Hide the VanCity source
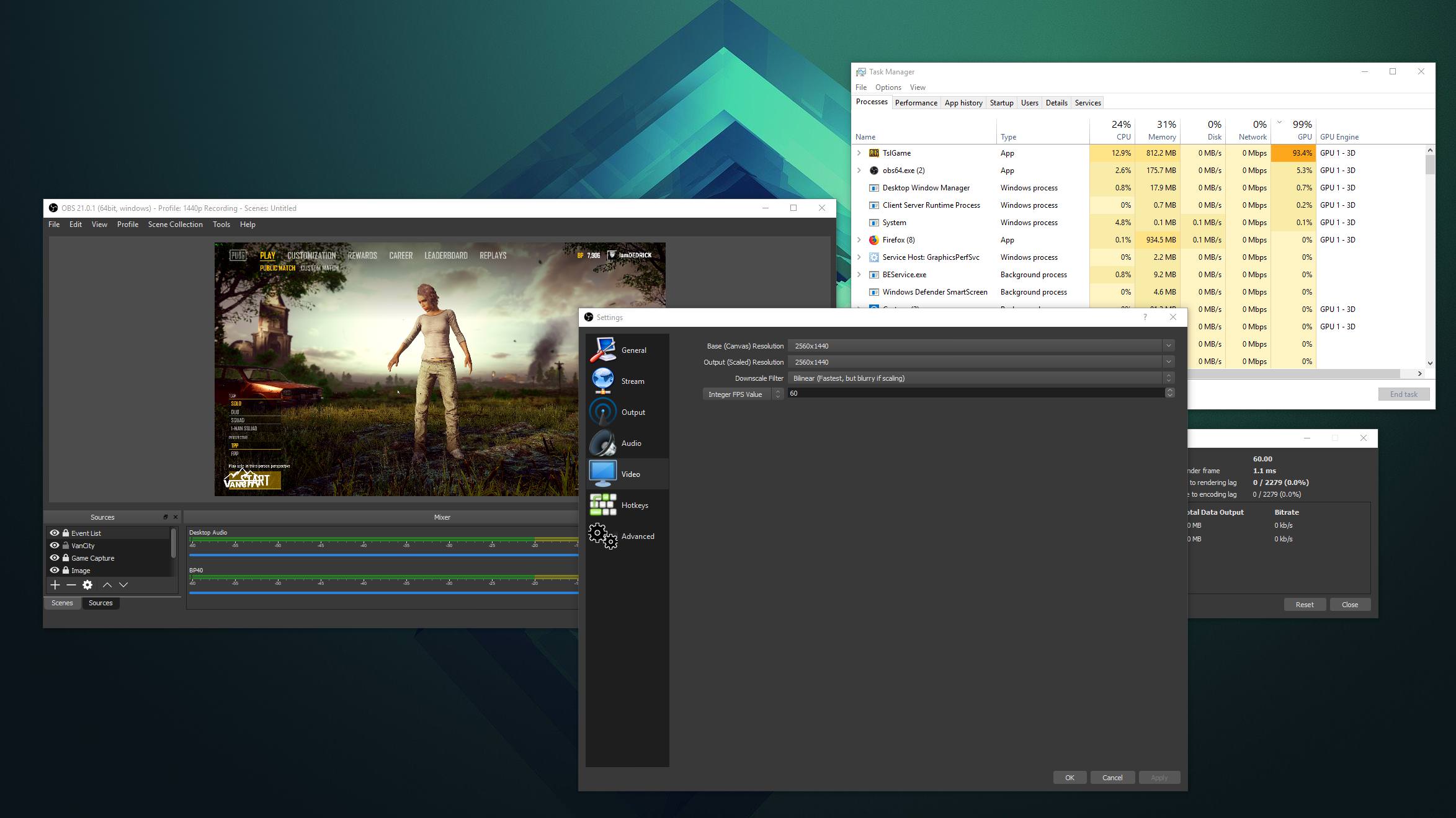Screen dimensions: 1456x818 (x=55, y=545)
